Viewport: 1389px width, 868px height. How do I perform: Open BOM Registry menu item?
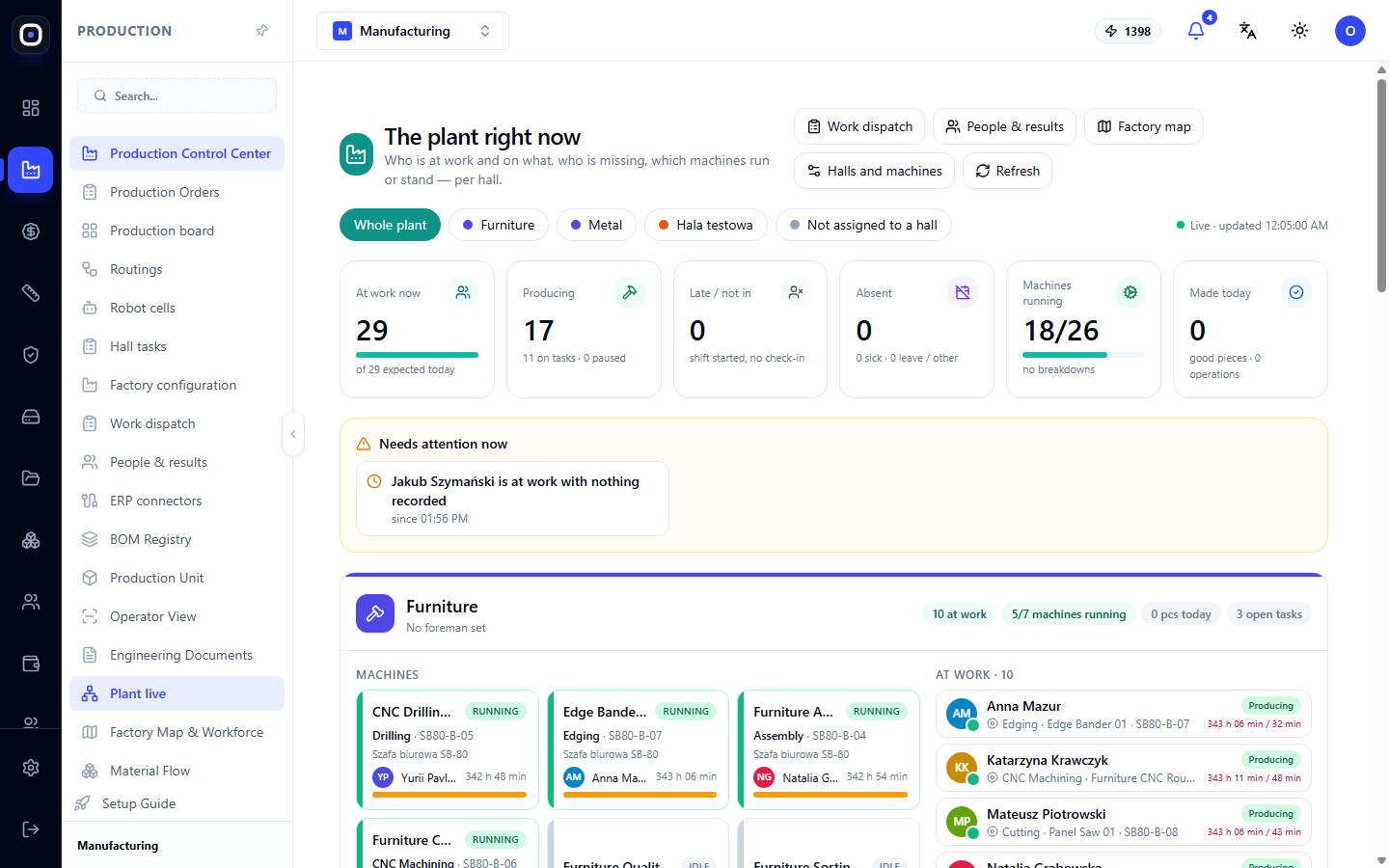(177, 539)
